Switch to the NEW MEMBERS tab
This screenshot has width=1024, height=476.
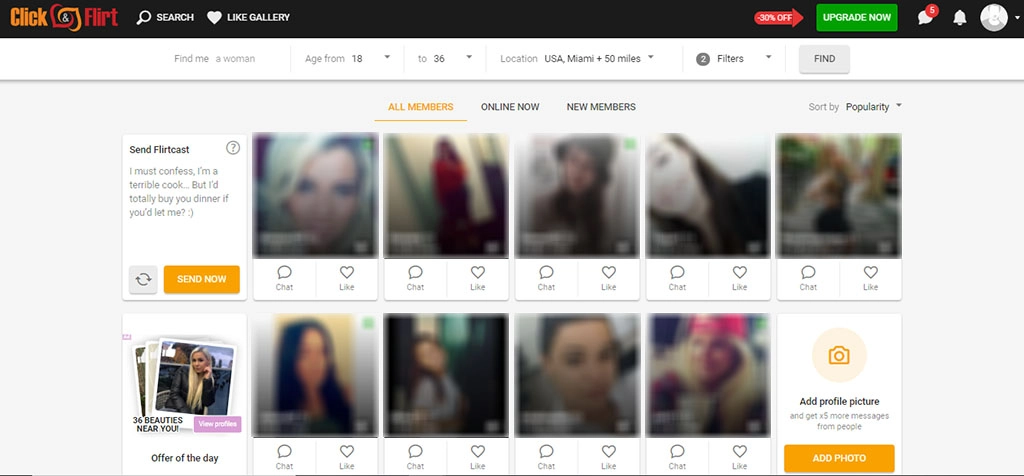pos(601,106)
